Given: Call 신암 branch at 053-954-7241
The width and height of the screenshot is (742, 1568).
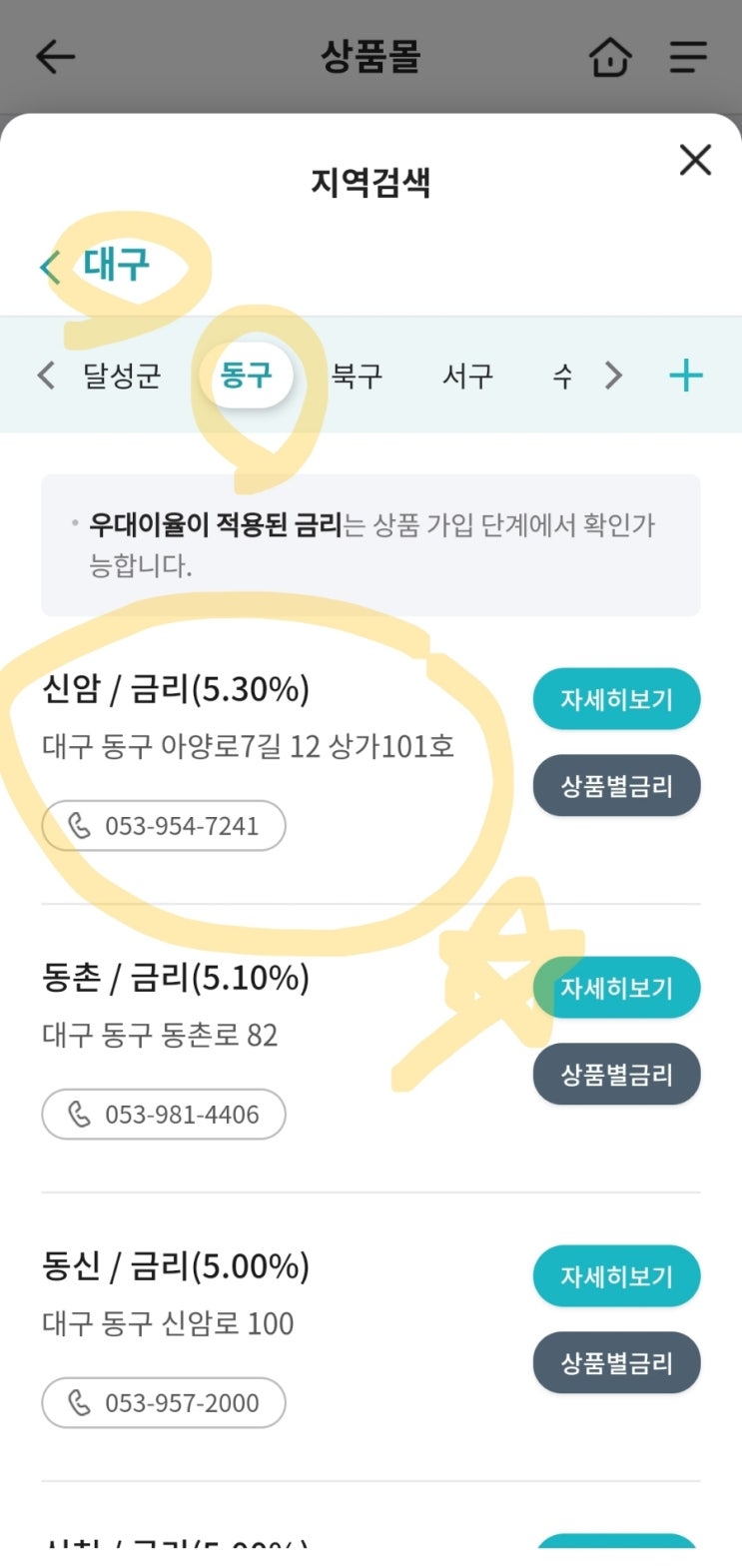Looking at the screenshot, I should coord(164,826).
